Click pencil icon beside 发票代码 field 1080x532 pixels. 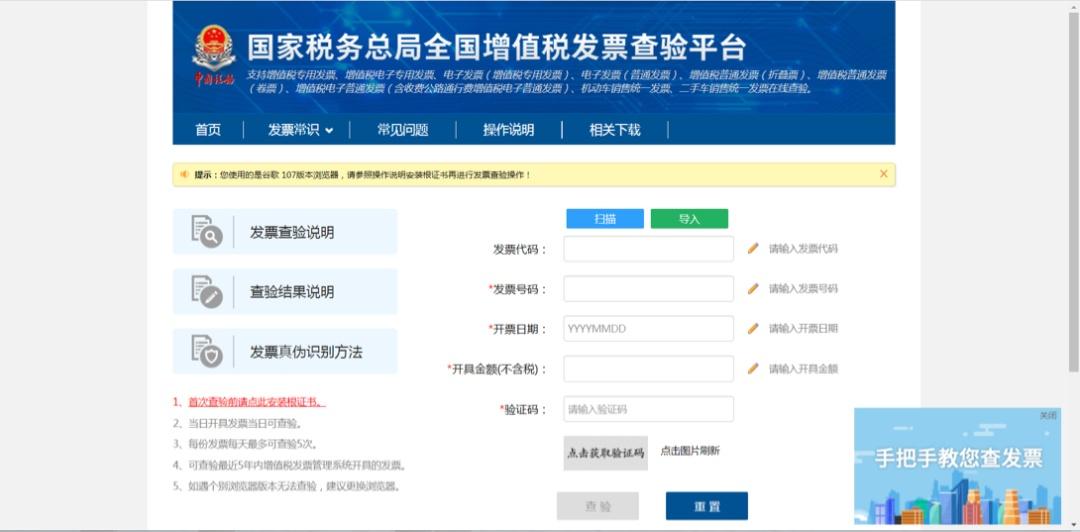(753, 248)
